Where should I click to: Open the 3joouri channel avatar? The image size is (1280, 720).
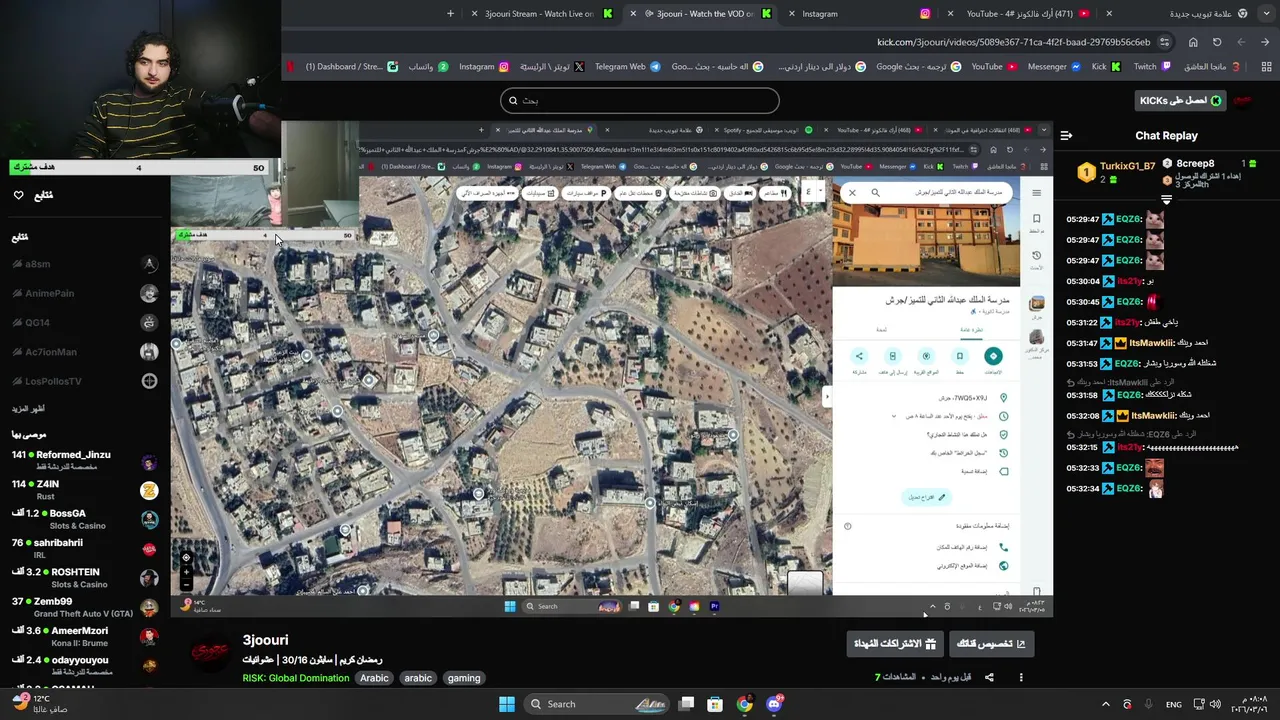pyautogui.click(x=210, y=652)
